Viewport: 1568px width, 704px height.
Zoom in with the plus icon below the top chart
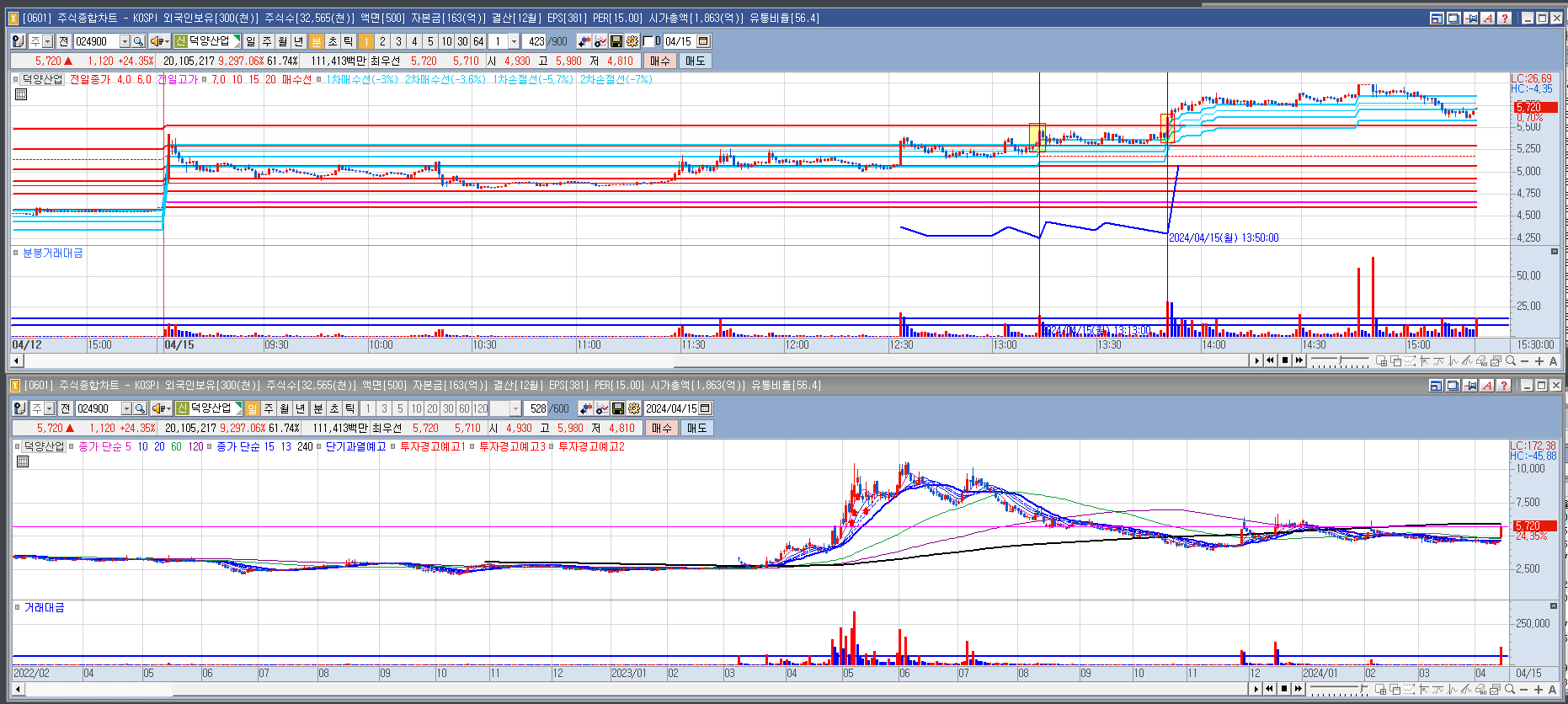[1539, 360]
